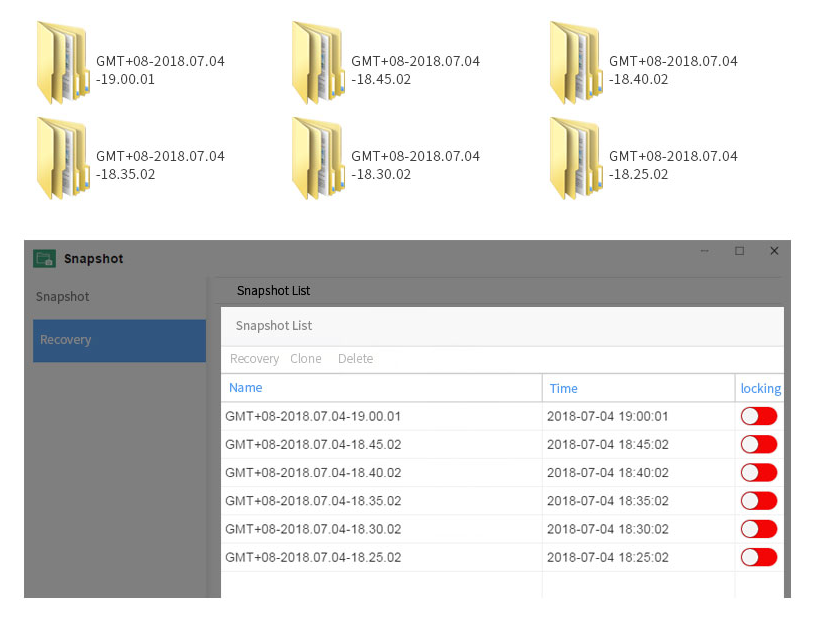
Task: Minimize the Snapshot window
Action: pyautogui.click(x=704, y=251)
